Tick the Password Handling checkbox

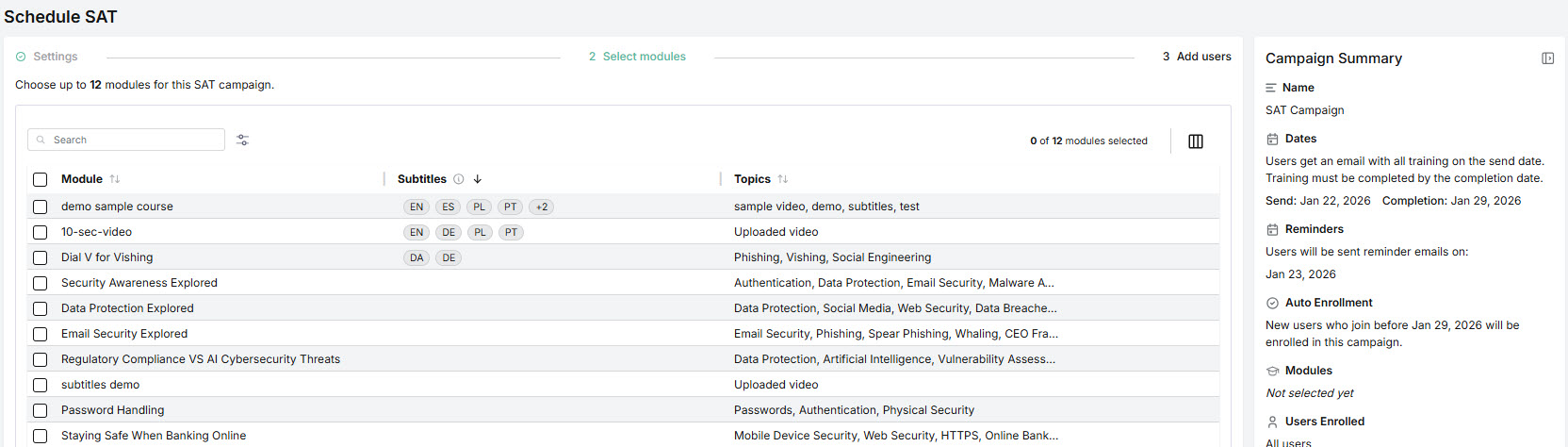pyautogui.click(x=40, y=410)
